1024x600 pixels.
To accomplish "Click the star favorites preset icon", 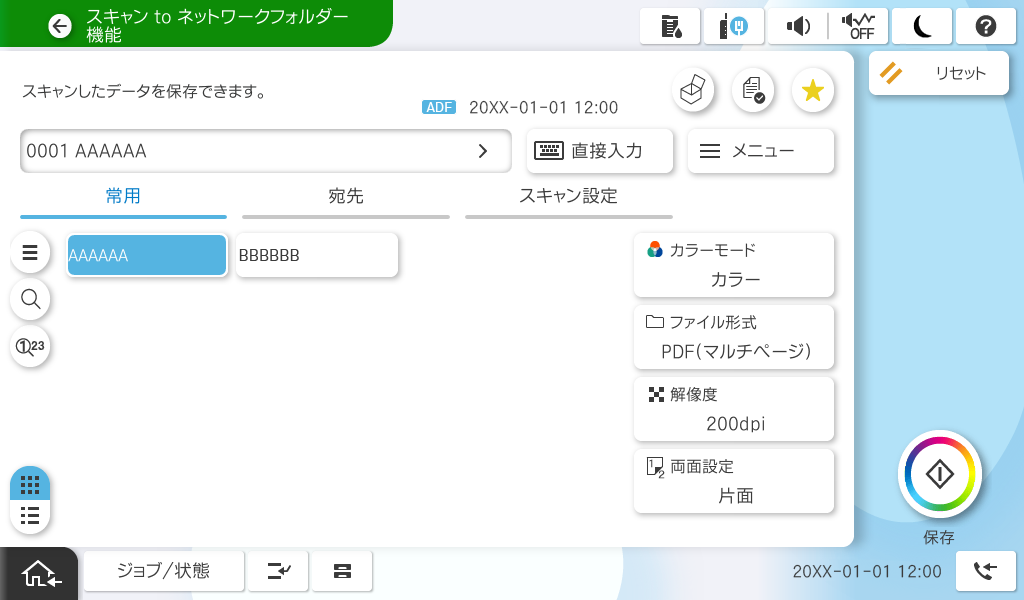I will (812, 91).
